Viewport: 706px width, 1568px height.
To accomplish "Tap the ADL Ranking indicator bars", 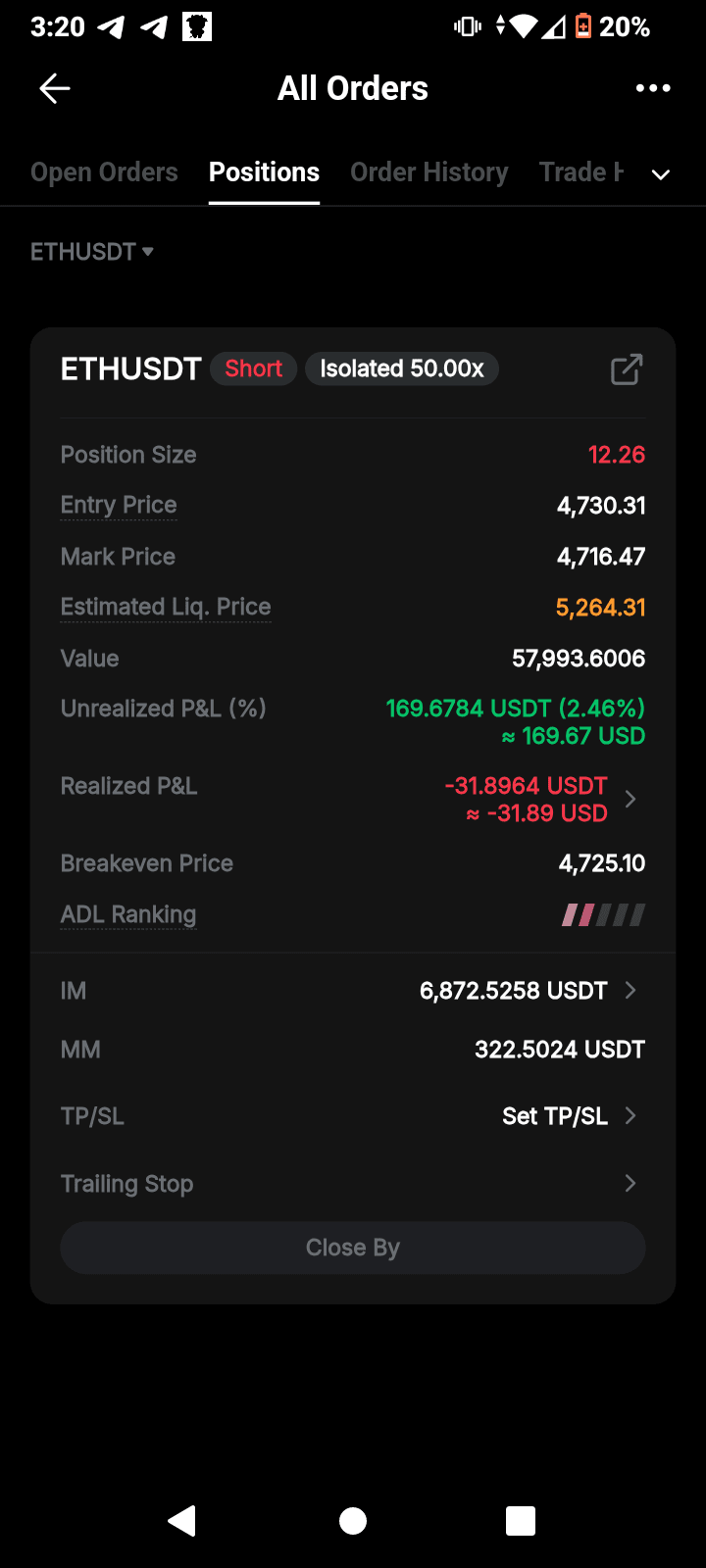I will (x=603, y=915).
